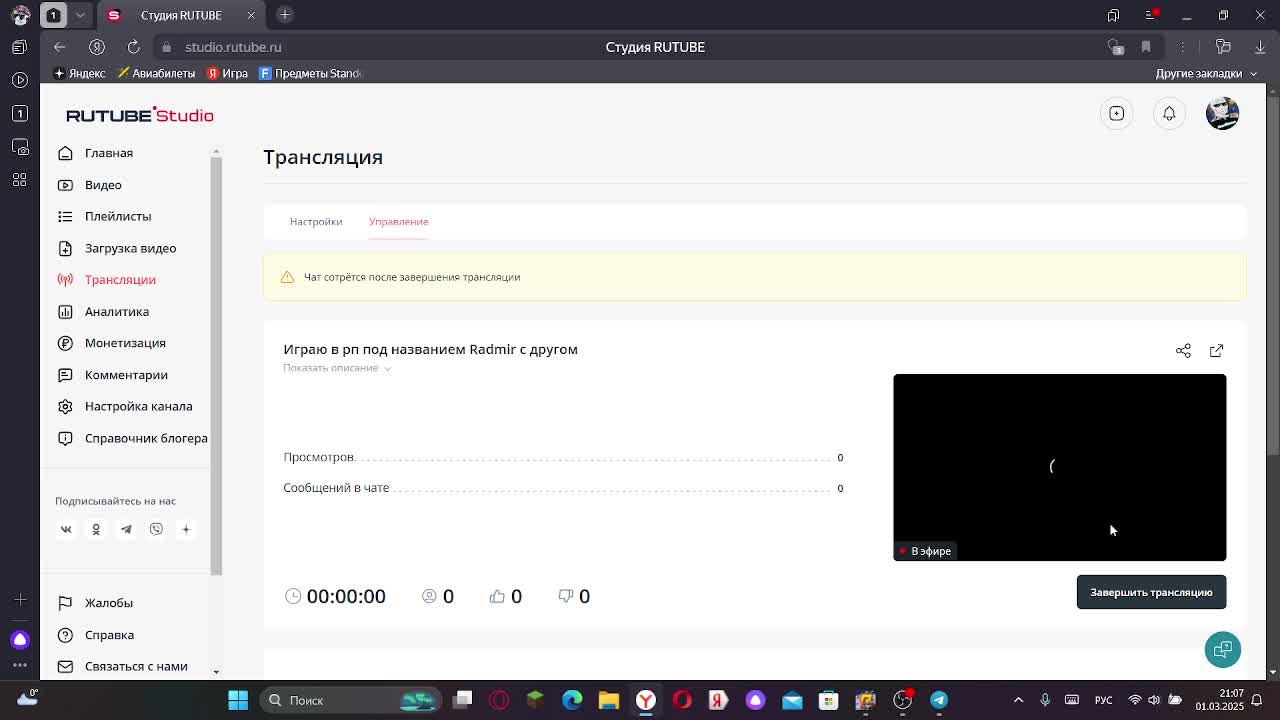Click the warning icon in chat notice
Image resolution: width=1280 pixels, height=720 pixels.
click(x=287, y=277)
